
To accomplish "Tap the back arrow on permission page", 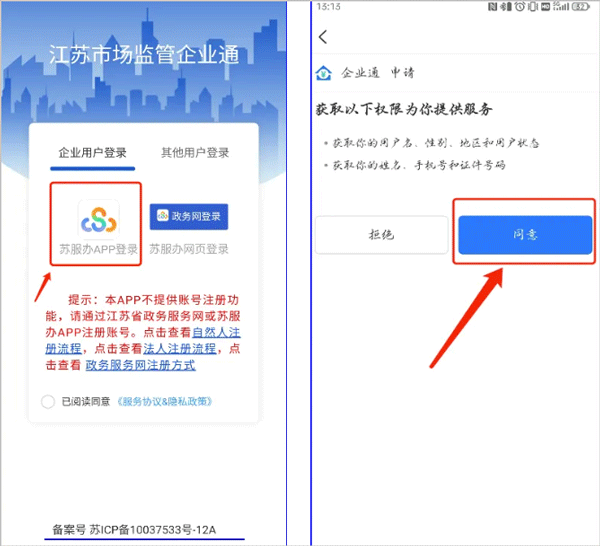I will tap(323, 38).
